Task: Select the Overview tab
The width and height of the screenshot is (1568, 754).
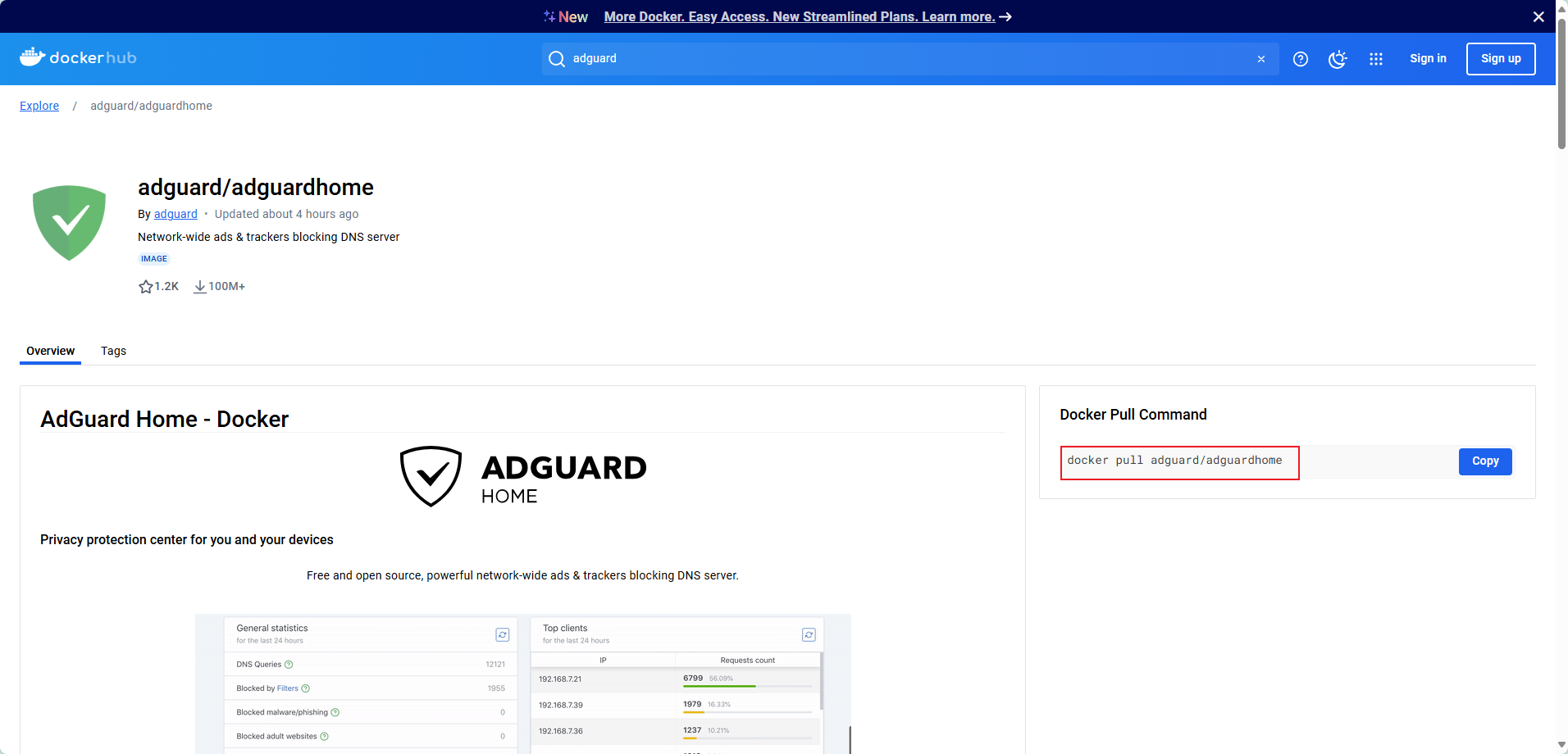Action: [x=50, y=351]
